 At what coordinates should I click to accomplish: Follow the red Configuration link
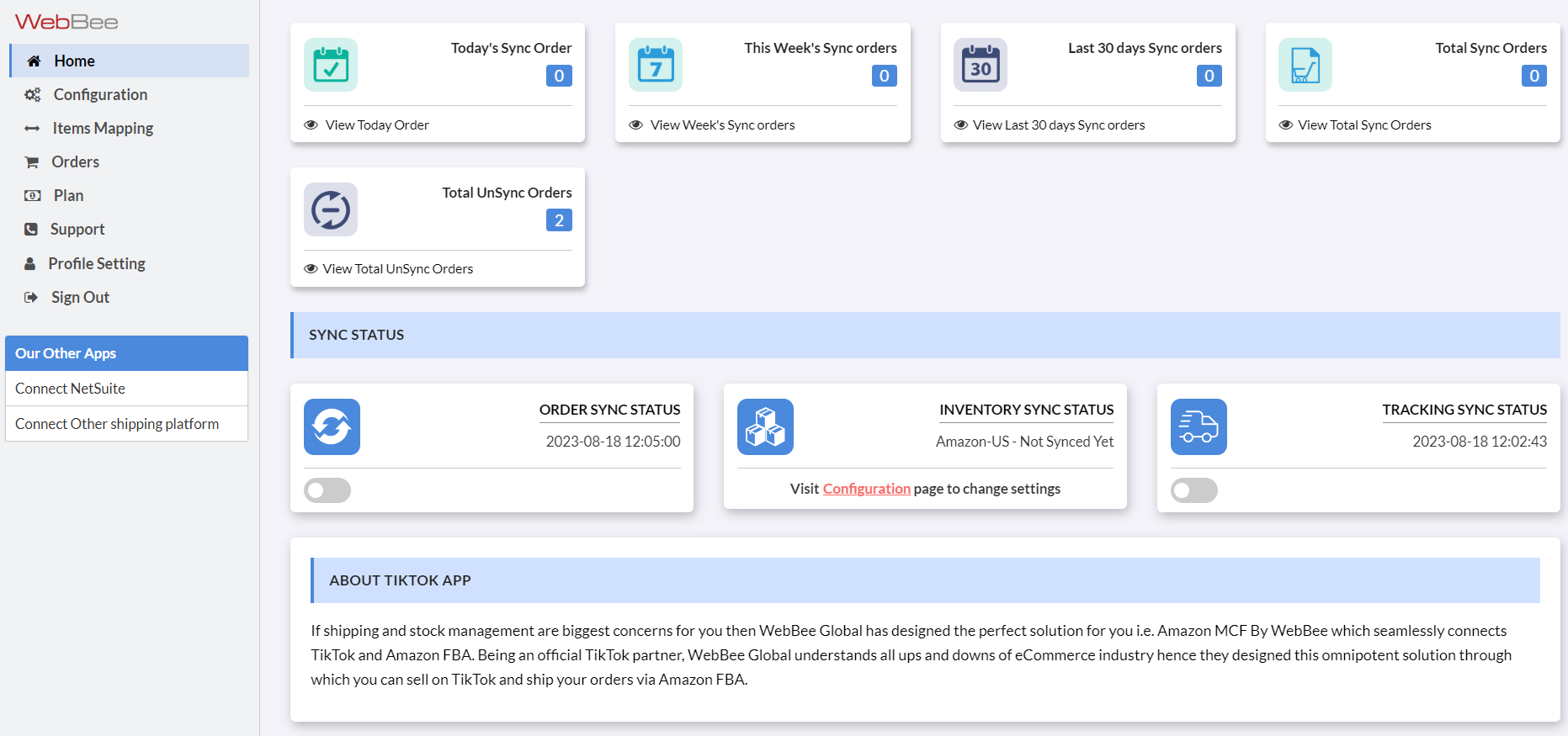[x=866, y=489]
